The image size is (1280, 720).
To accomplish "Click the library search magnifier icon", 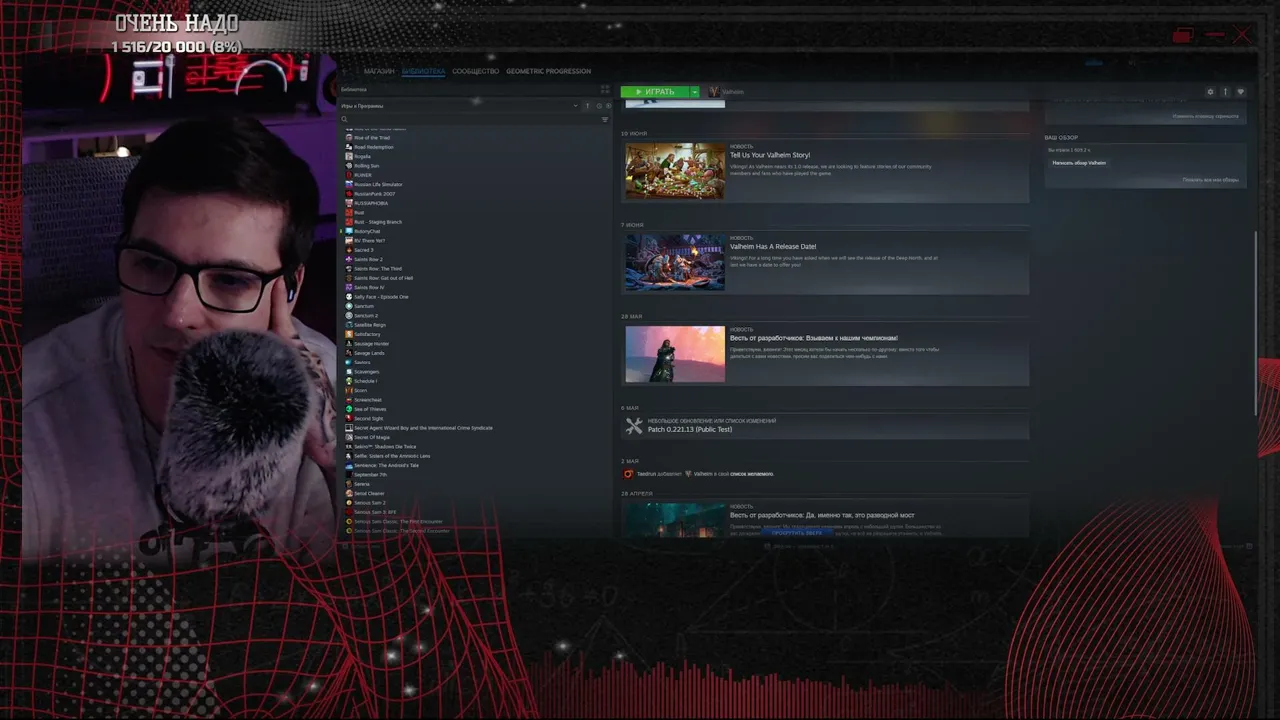I will click(345, 119).
